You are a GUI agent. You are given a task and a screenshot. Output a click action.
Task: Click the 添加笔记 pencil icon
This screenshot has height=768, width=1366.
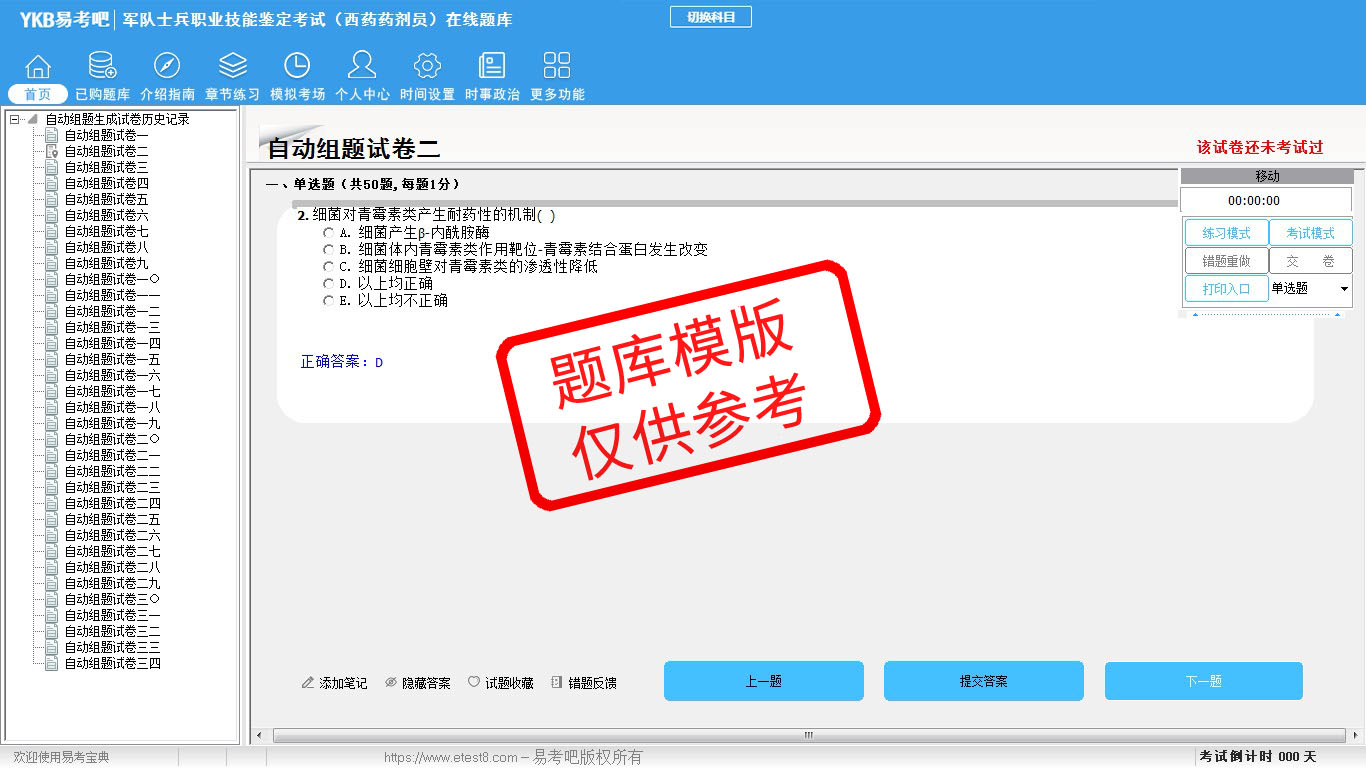[x=308, y=683]
